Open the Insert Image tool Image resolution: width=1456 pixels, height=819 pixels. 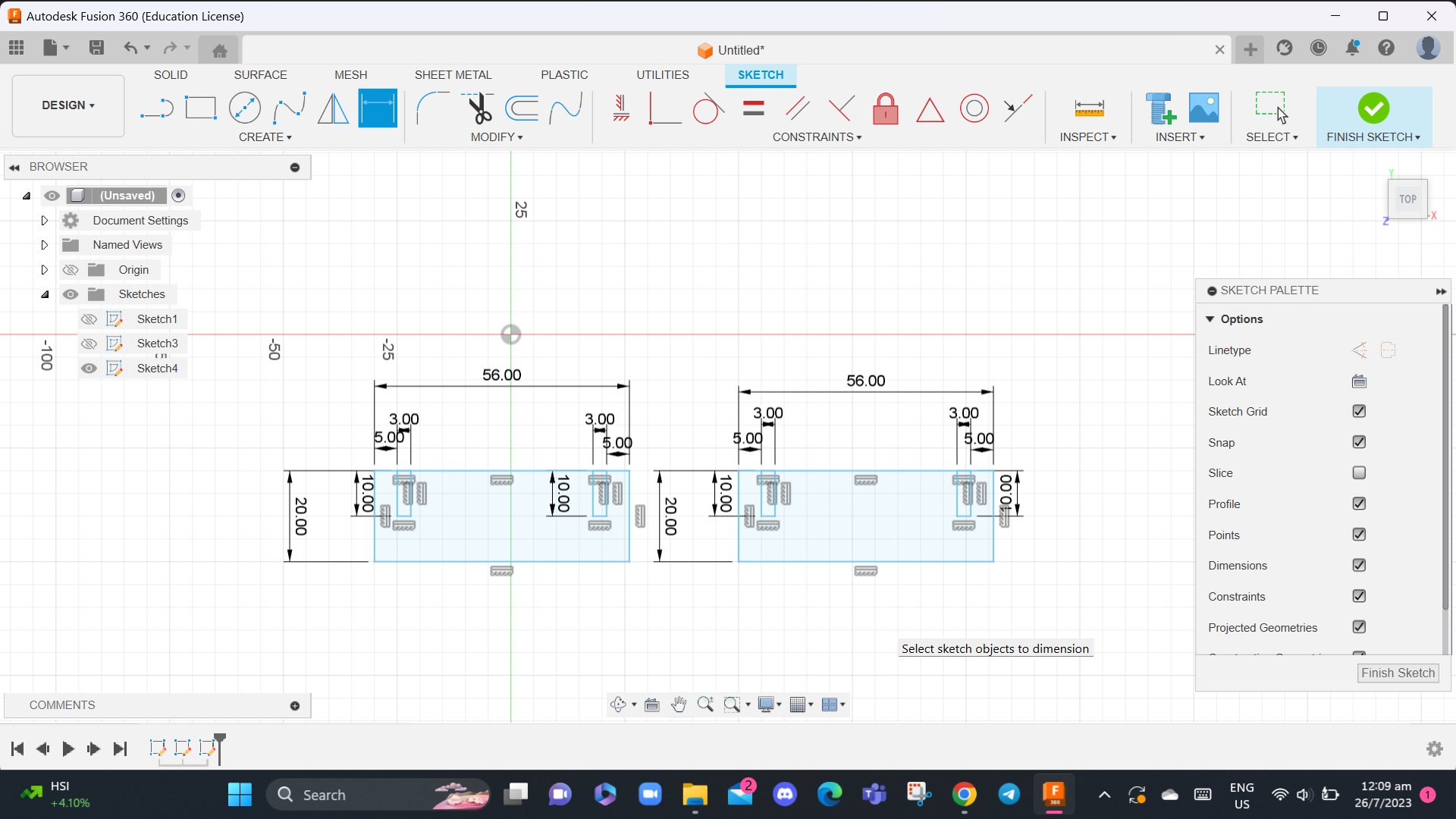coord(1203,108)
